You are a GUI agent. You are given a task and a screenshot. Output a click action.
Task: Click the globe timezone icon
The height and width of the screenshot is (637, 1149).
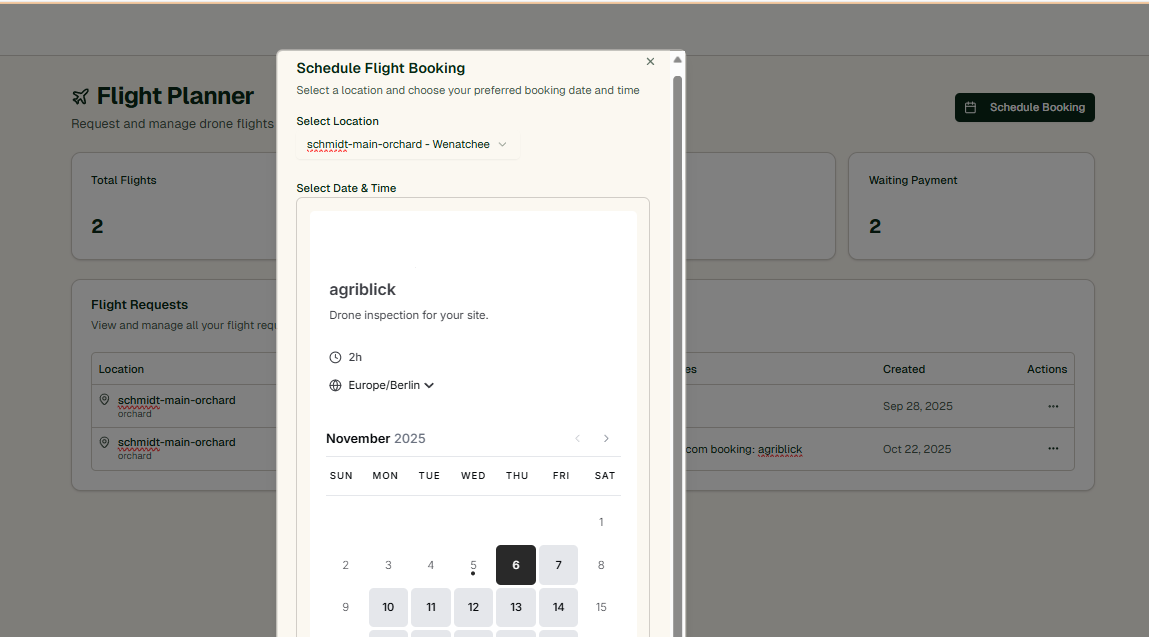click(335, 385)
